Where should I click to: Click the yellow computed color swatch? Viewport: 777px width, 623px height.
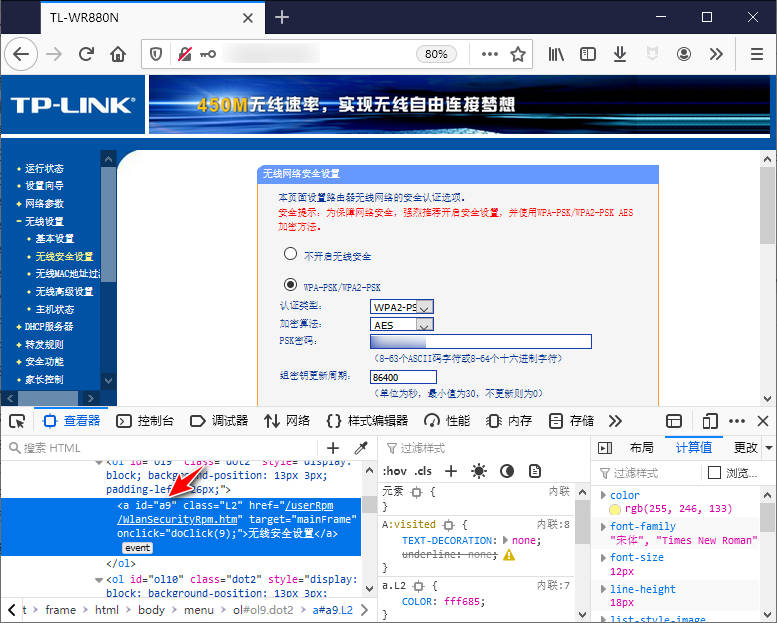[x=615, y=510]
